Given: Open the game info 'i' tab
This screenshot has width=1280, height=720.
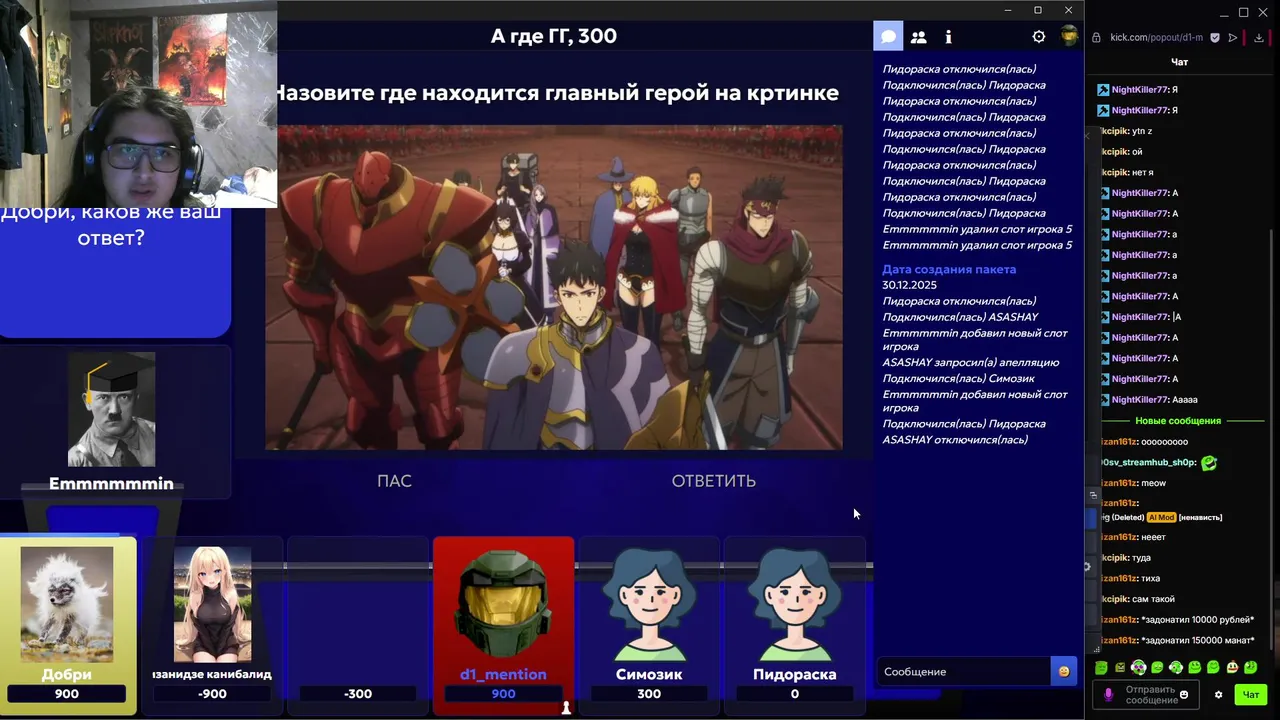Looking at the screenshot, I should pos(948,37).
